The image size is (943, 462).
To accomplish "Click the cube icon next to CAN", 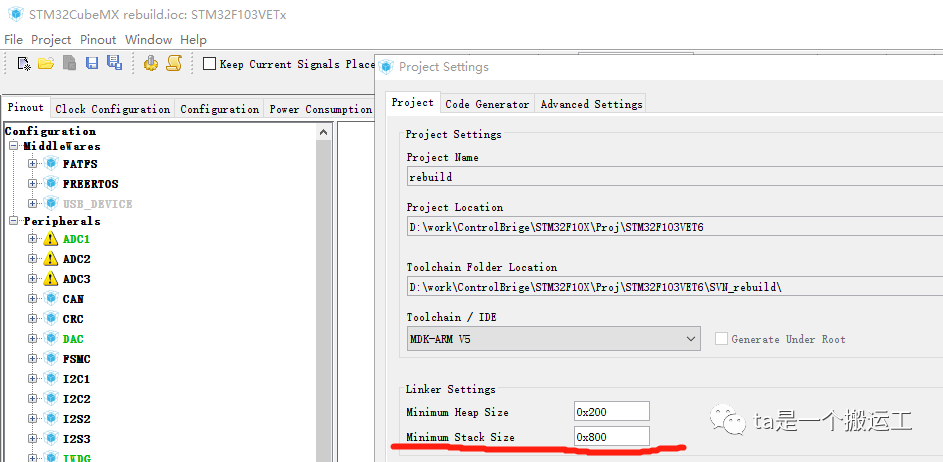I will [51, 299].
